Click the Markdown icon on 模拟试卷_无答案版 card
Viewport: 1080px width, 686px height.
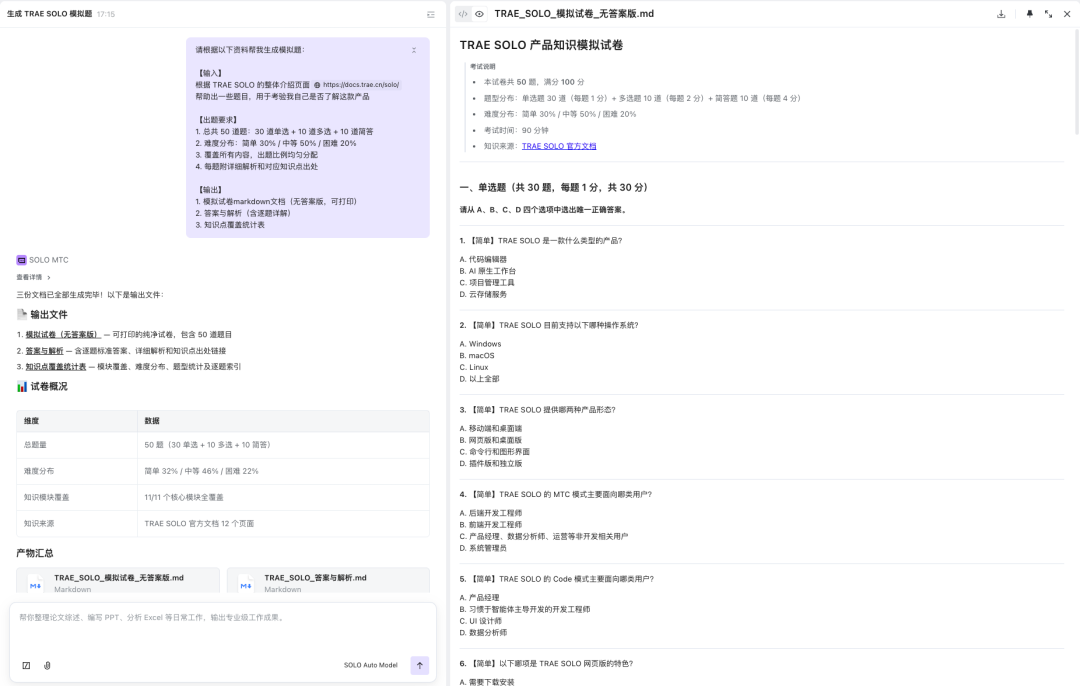(34, 585)
